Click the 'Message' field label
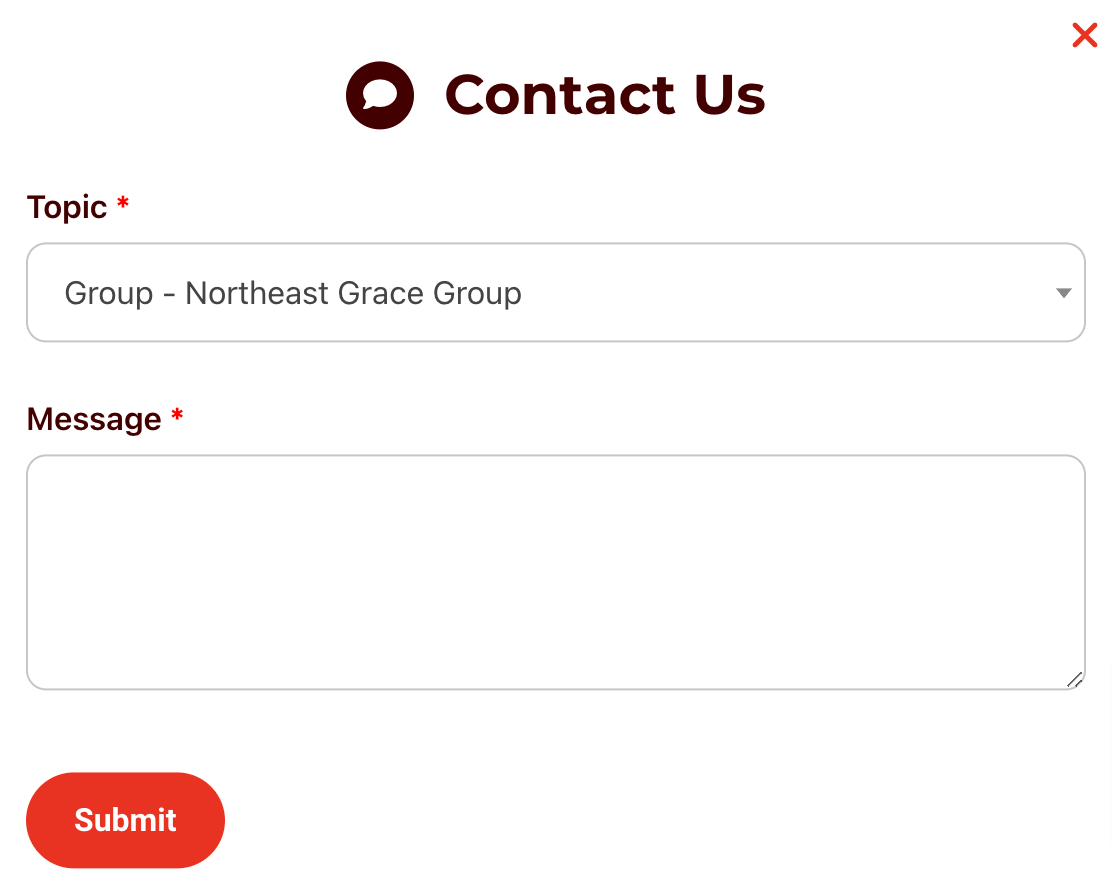The height and width of the screenshot is (896, 1112). pyautogui.click(x=94, y=419)
